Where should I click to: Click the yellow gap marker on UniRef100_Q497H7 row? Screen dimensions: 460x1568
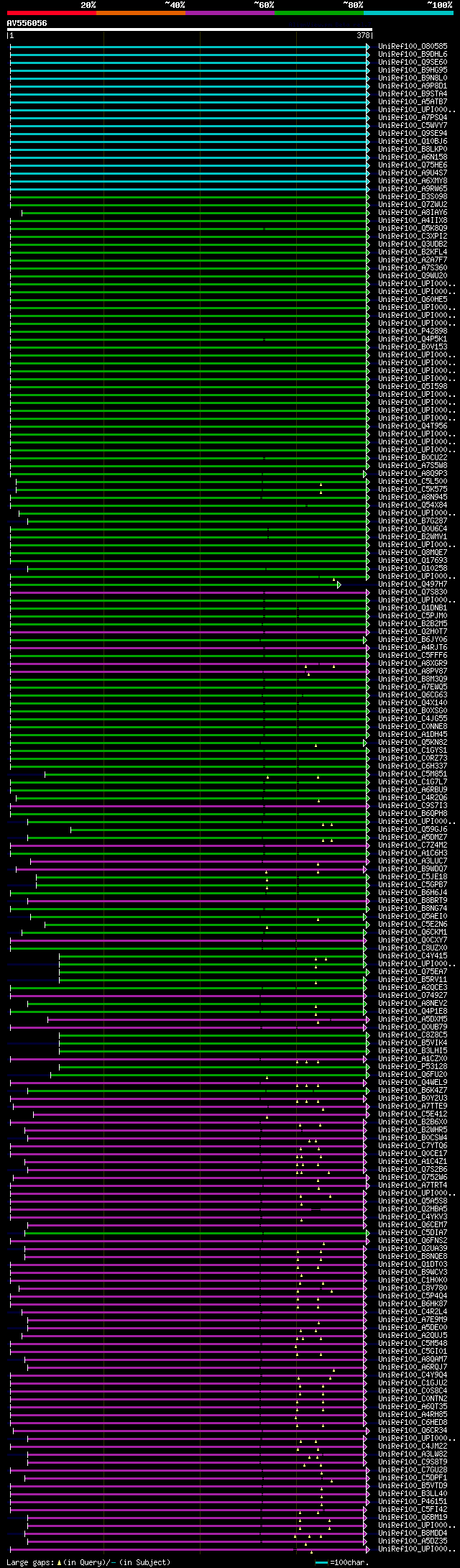pyautogui.click(x=333, y=579)
